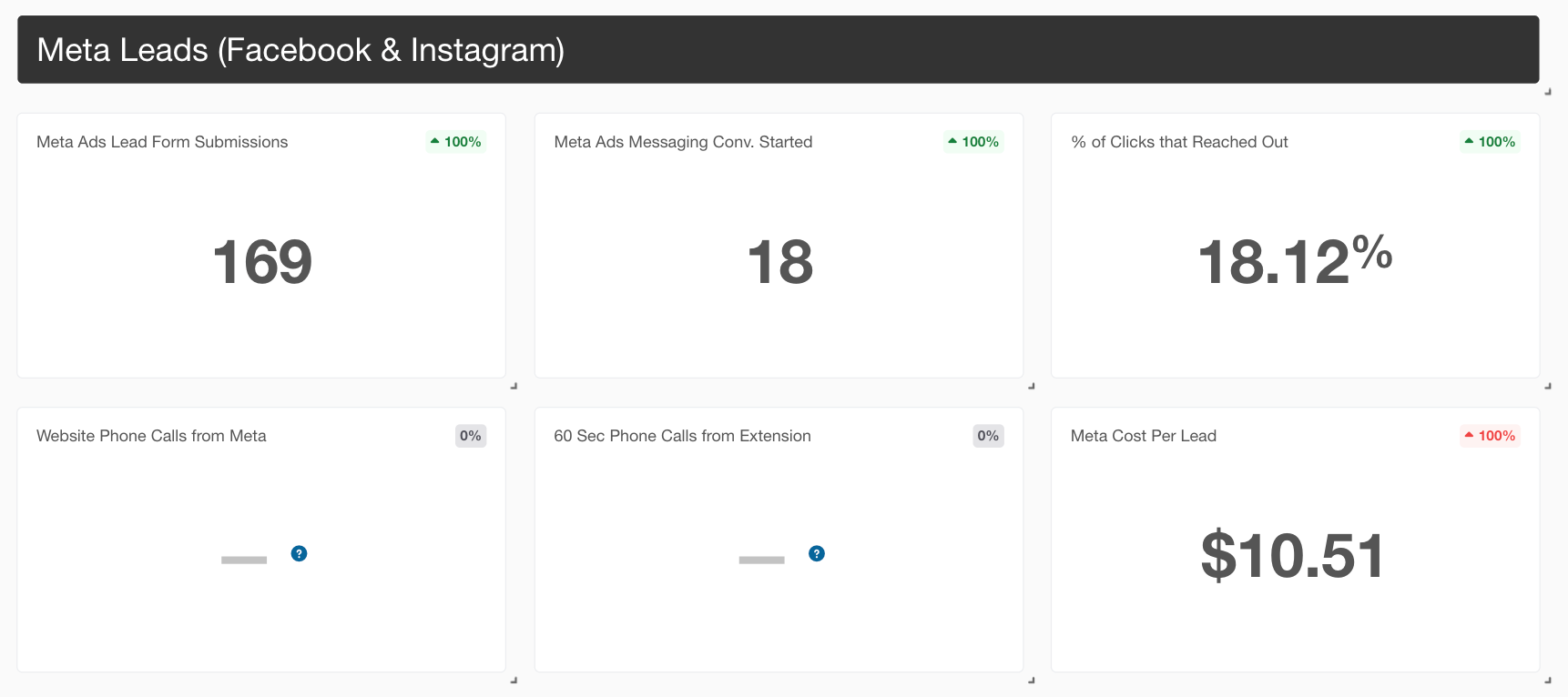
Task: Click resize handle of Clicks that Reached Out widget
Action: 1548,386
